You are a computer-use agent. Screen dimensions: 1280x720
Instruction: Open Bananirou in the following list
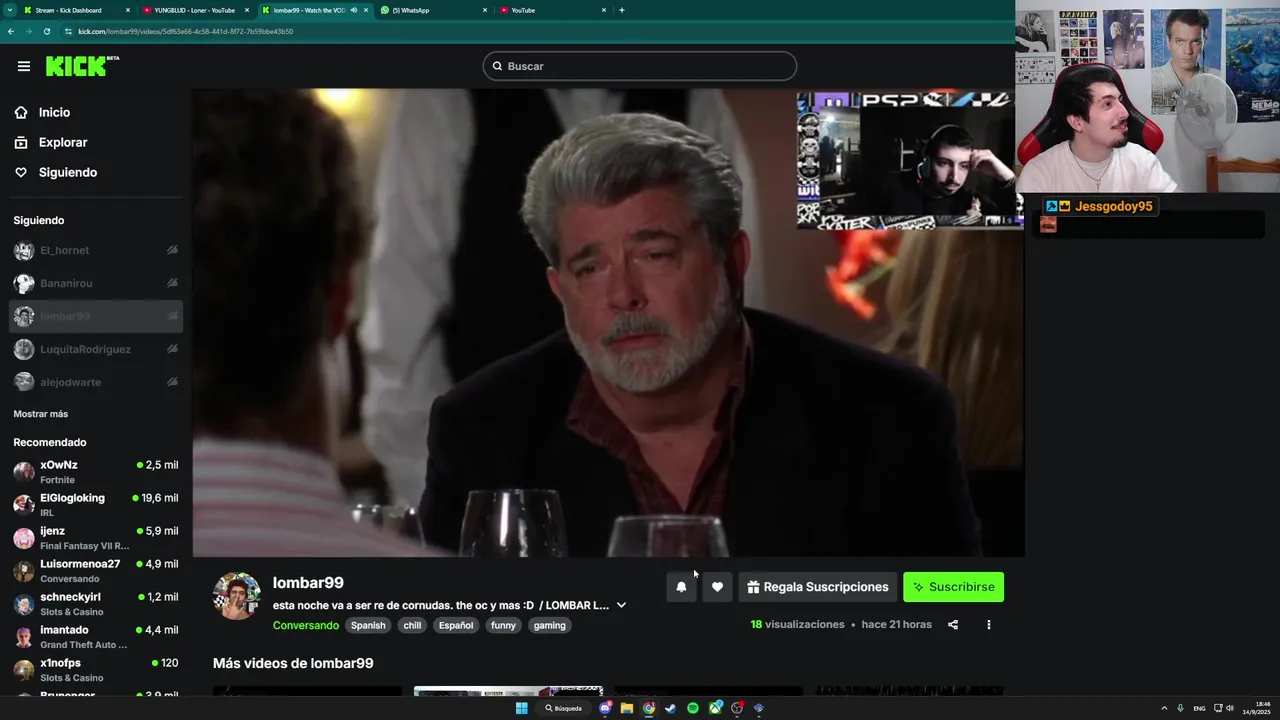click(x=95, y=284)
